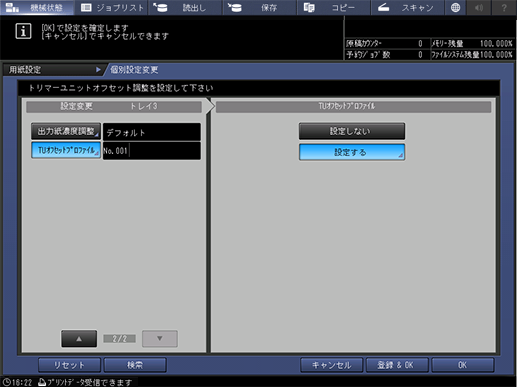Choose 設定する option
The width and height of the screenshot is (517, 387).
coord(352,152)
